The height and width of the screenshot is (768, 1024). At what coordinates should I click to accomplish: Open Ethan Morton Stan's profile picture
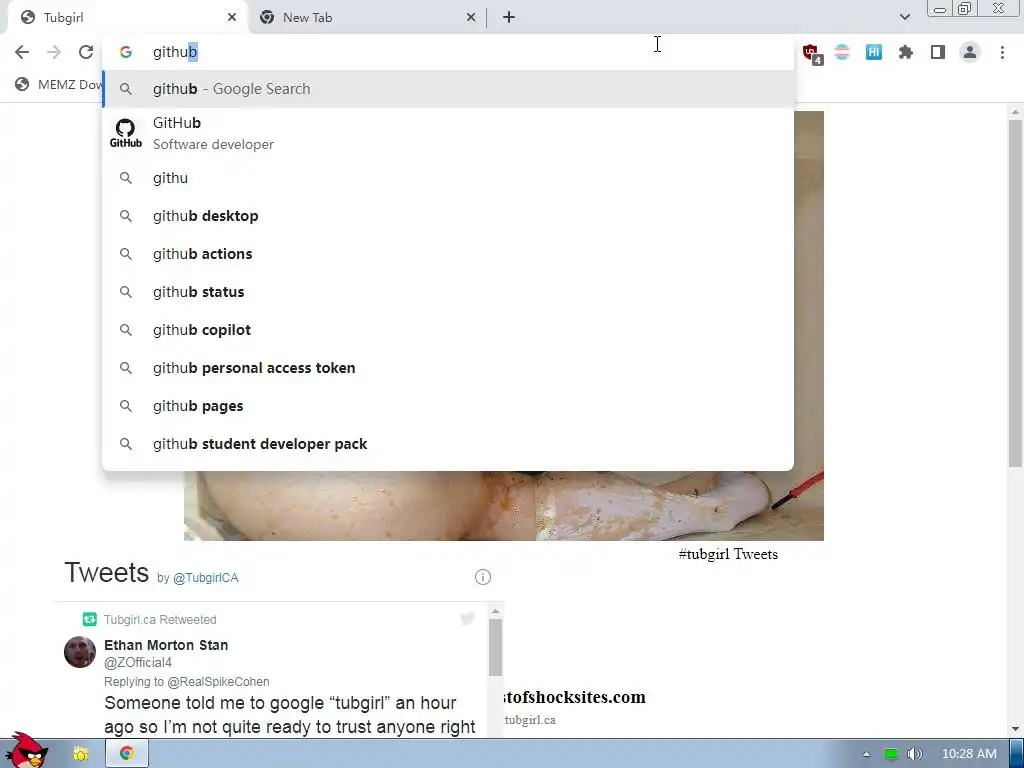coord(80,652)
